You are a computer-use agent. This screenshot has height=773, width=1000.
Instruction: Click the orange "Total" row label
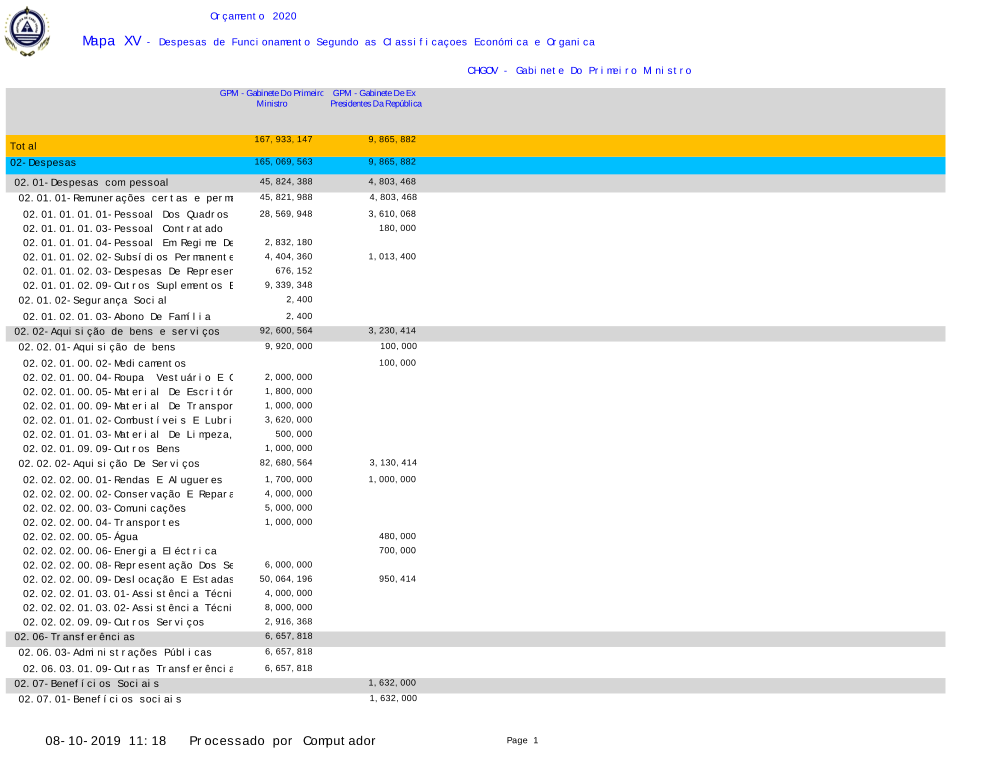pos(24,147)
